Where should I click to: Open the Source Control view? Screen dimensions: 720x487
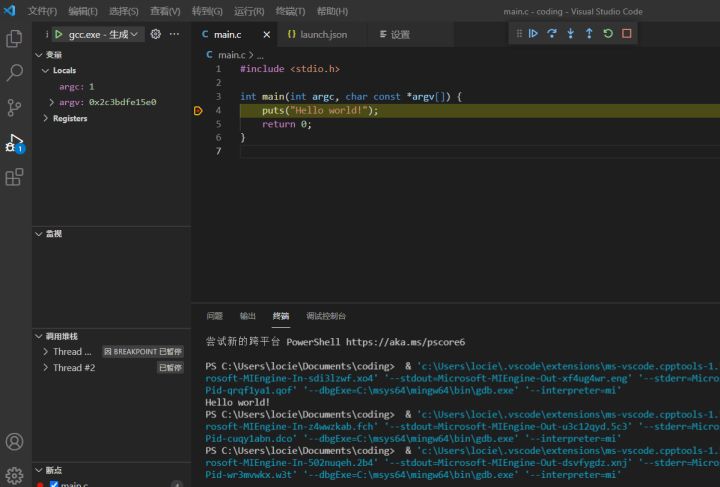point(15,107)
